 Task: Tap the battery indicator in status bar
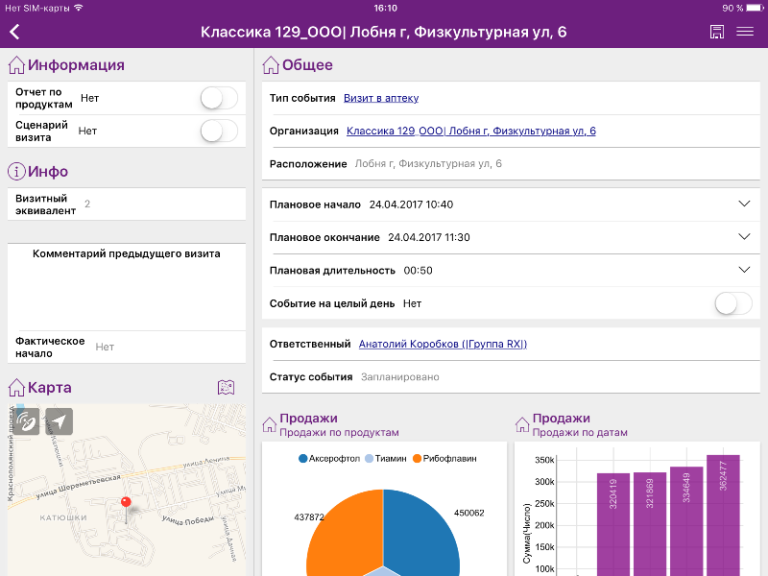[754, 8]
